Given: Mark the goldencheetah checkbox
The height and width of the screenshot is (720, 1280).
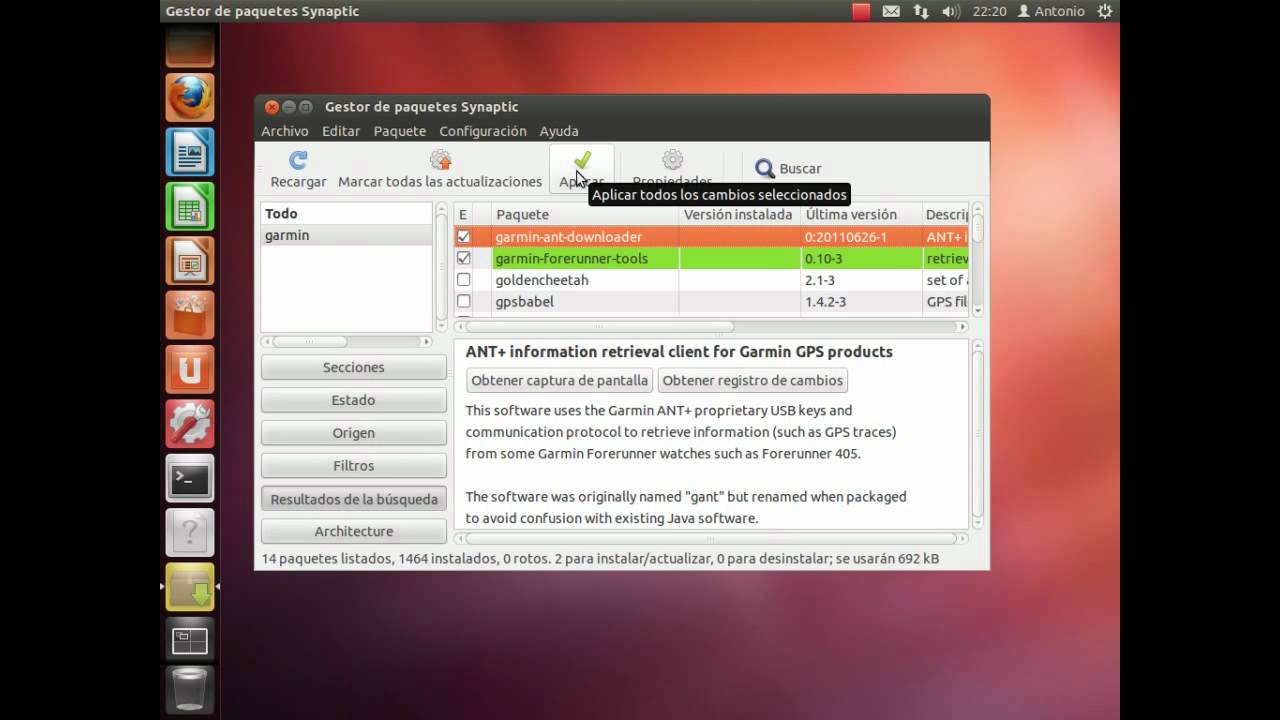Looking at the screenshot, I should click(463, 280).
